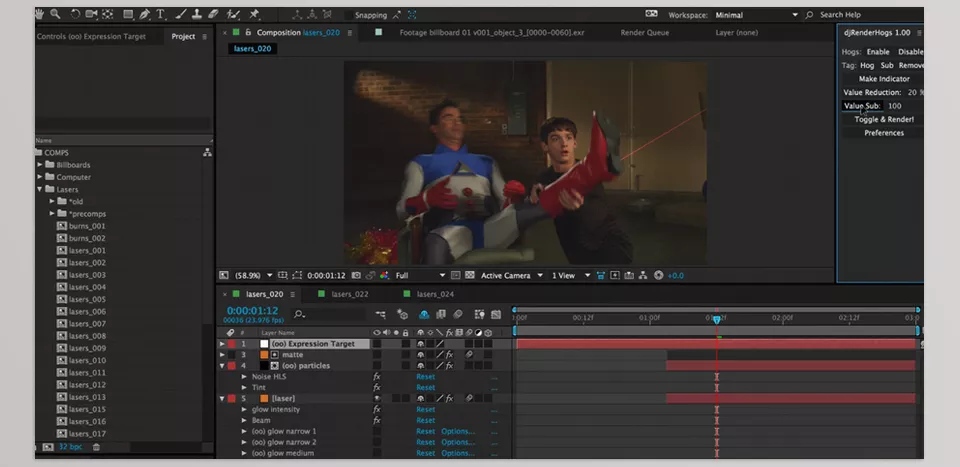Click label color of Expression Target layer
Viewport: 960px width, 467px height.
(x=231, y=344)
